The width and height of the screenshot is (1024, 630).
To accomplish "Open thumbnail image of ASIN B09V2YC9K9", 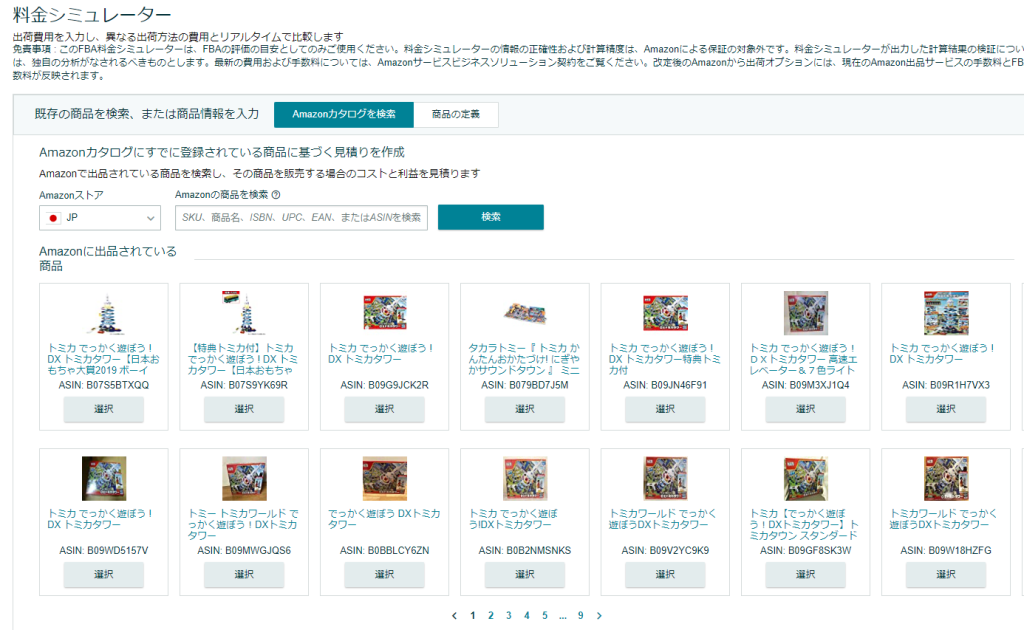I will click(x=665, y=479).
